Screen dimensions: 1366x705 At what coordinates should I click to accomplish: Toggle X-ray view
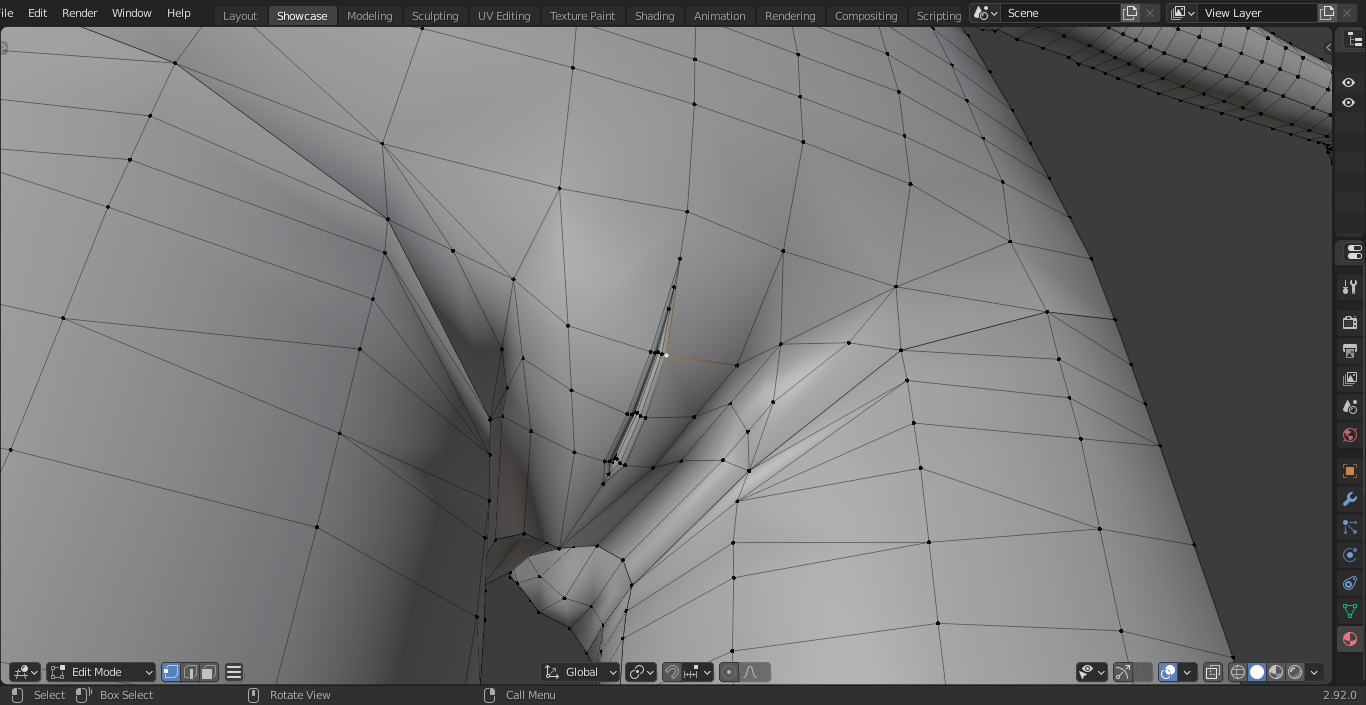tap(1212, 672)
